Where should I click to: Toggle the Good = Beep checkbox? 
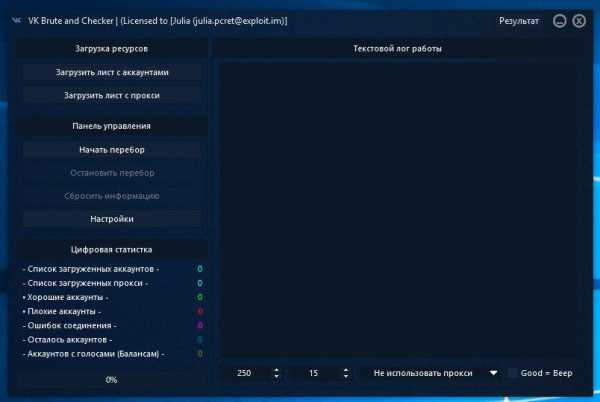[512, 373]
